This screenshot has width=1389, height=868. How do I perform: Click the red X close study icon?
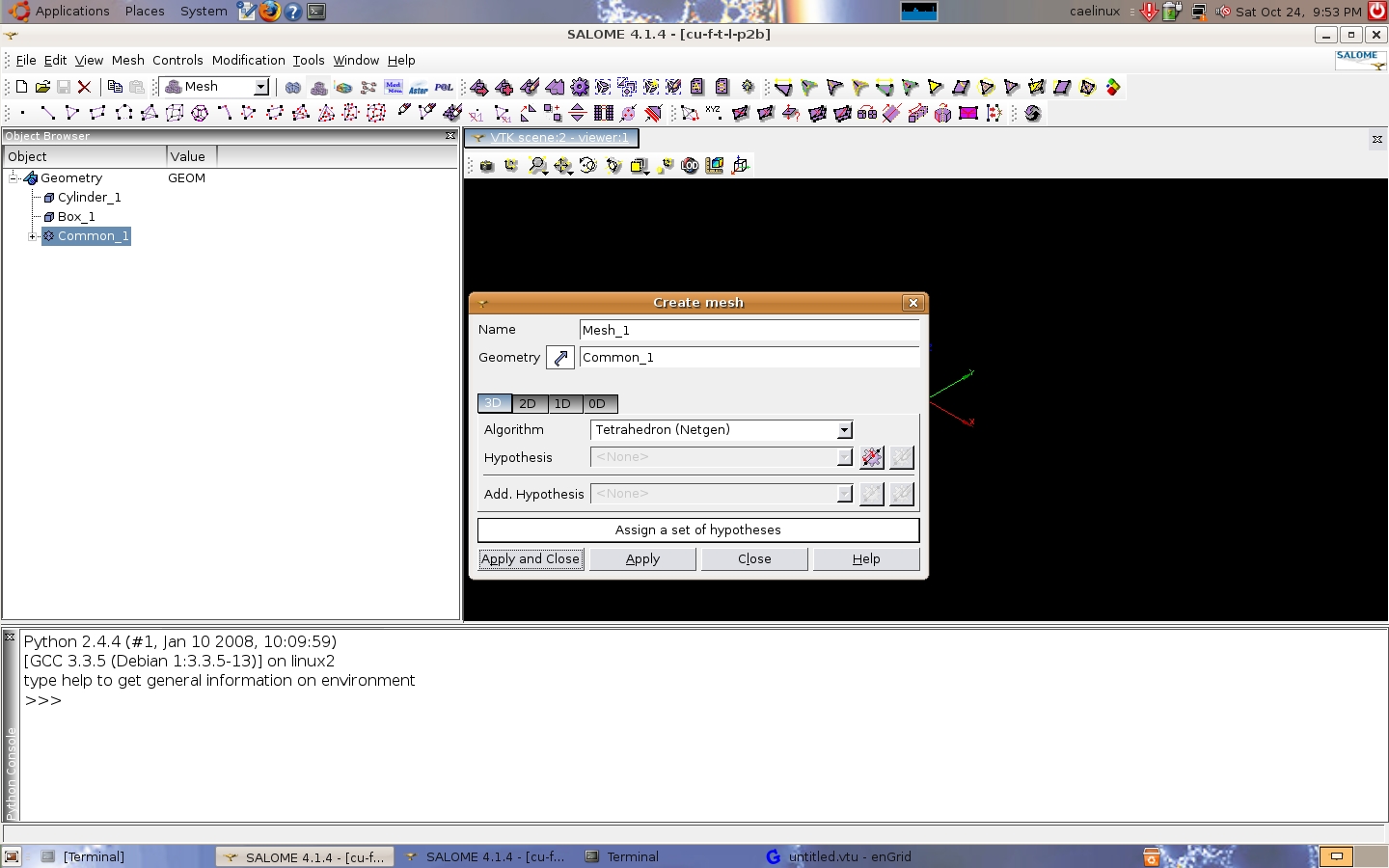coord(85,87)
